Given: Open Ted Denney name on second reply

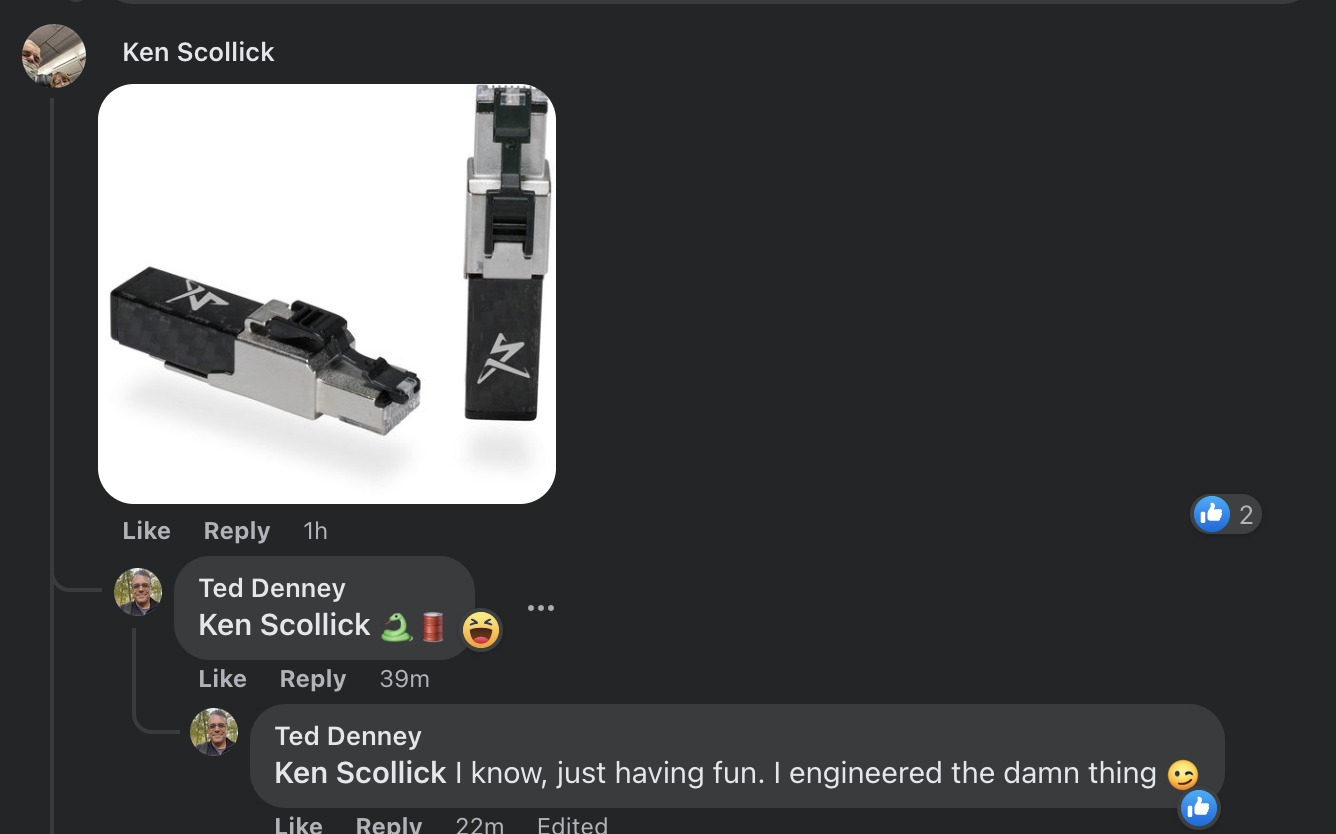Looking at the screenshot, I should pos(348,736).
